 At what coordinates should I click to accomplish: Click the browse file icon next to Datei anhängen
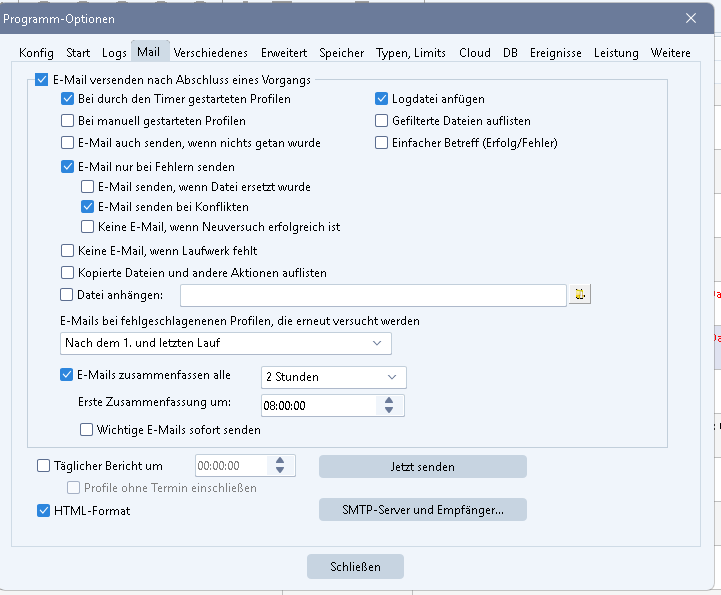click(x=580, y=294)
